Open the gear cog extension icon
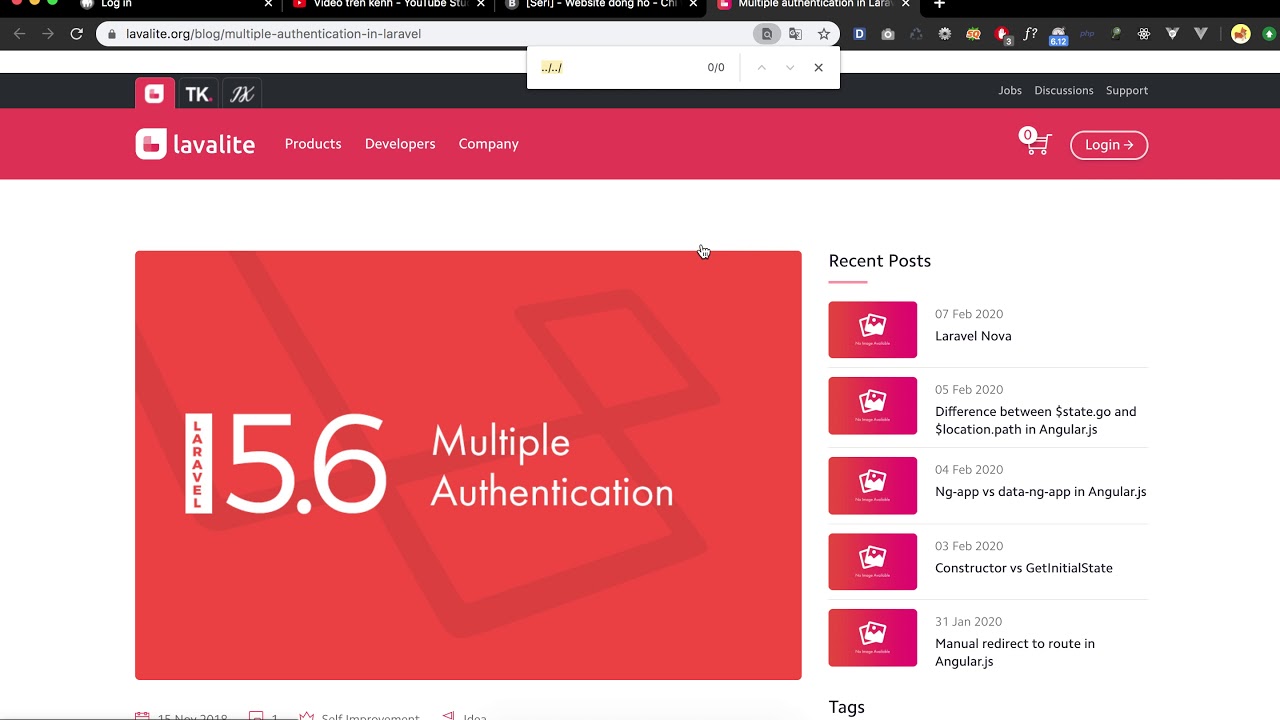Image resolution: width=1280 pixels, height=720 pixels. point(945,34)
